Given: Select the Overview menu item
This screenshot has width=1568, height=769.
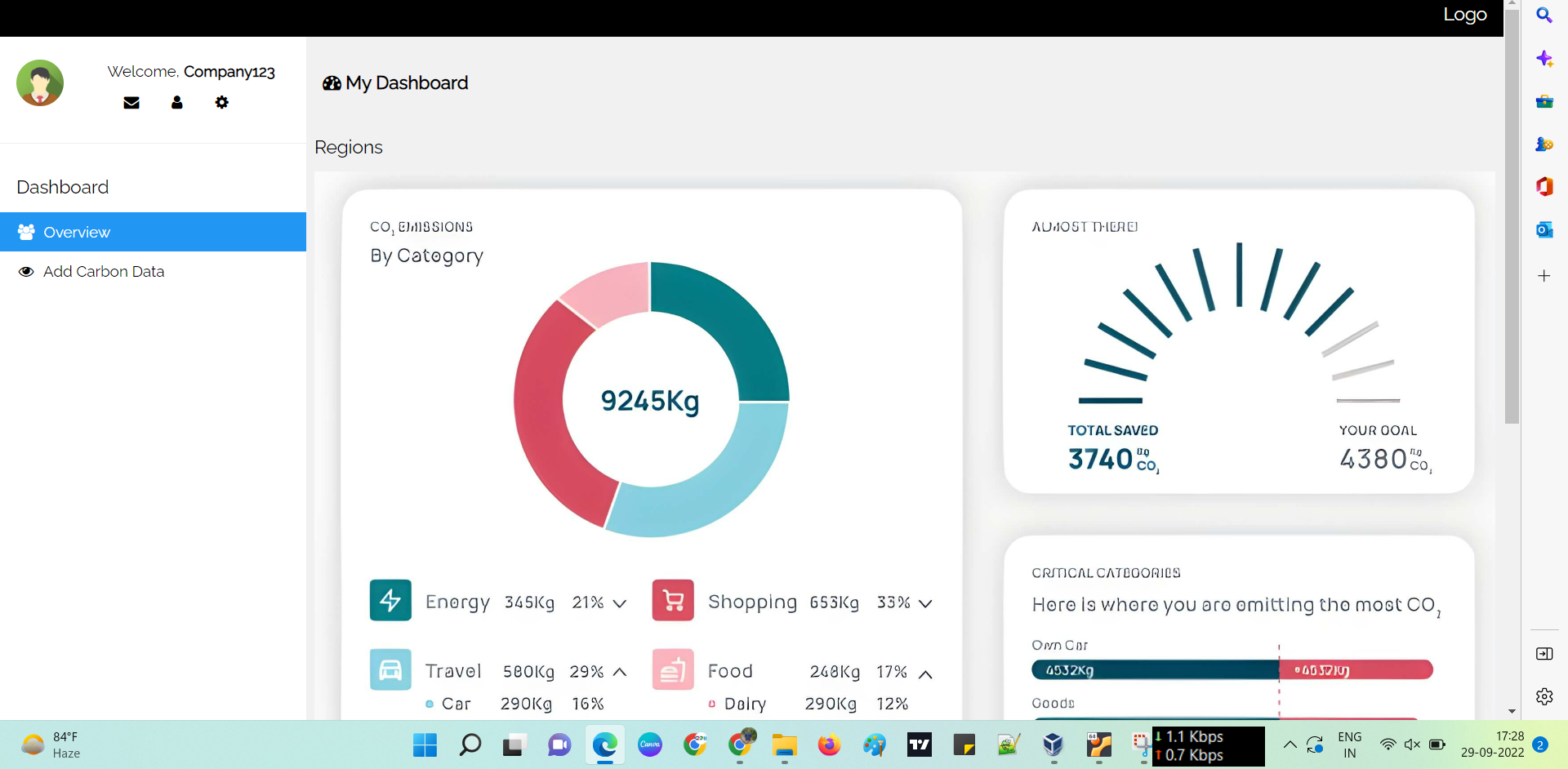Looking at the screenshot, I should [153, 232].
